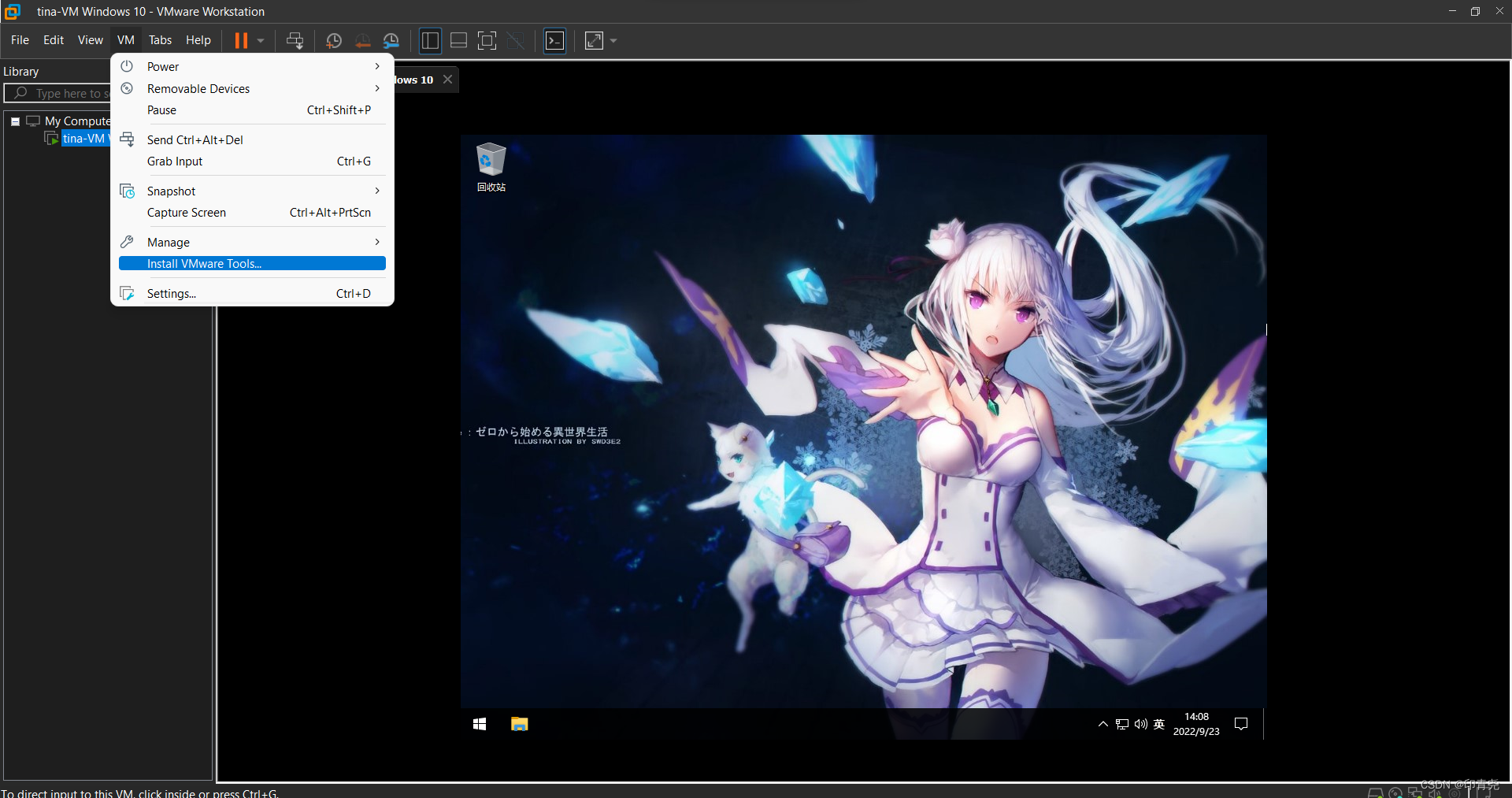
Task: Click Install VMware Tools... menu item
Action: (252, 264)
